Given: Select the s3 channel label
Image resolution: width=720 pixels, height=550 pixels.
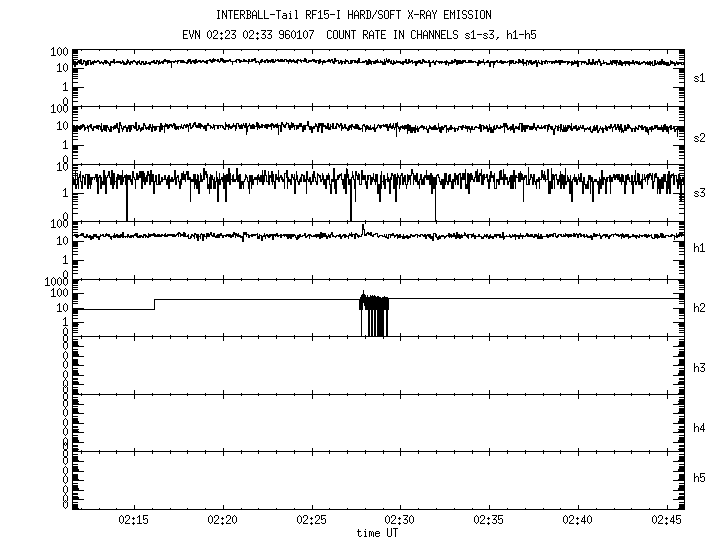Looking at the screenshot, I should (700, 192).
